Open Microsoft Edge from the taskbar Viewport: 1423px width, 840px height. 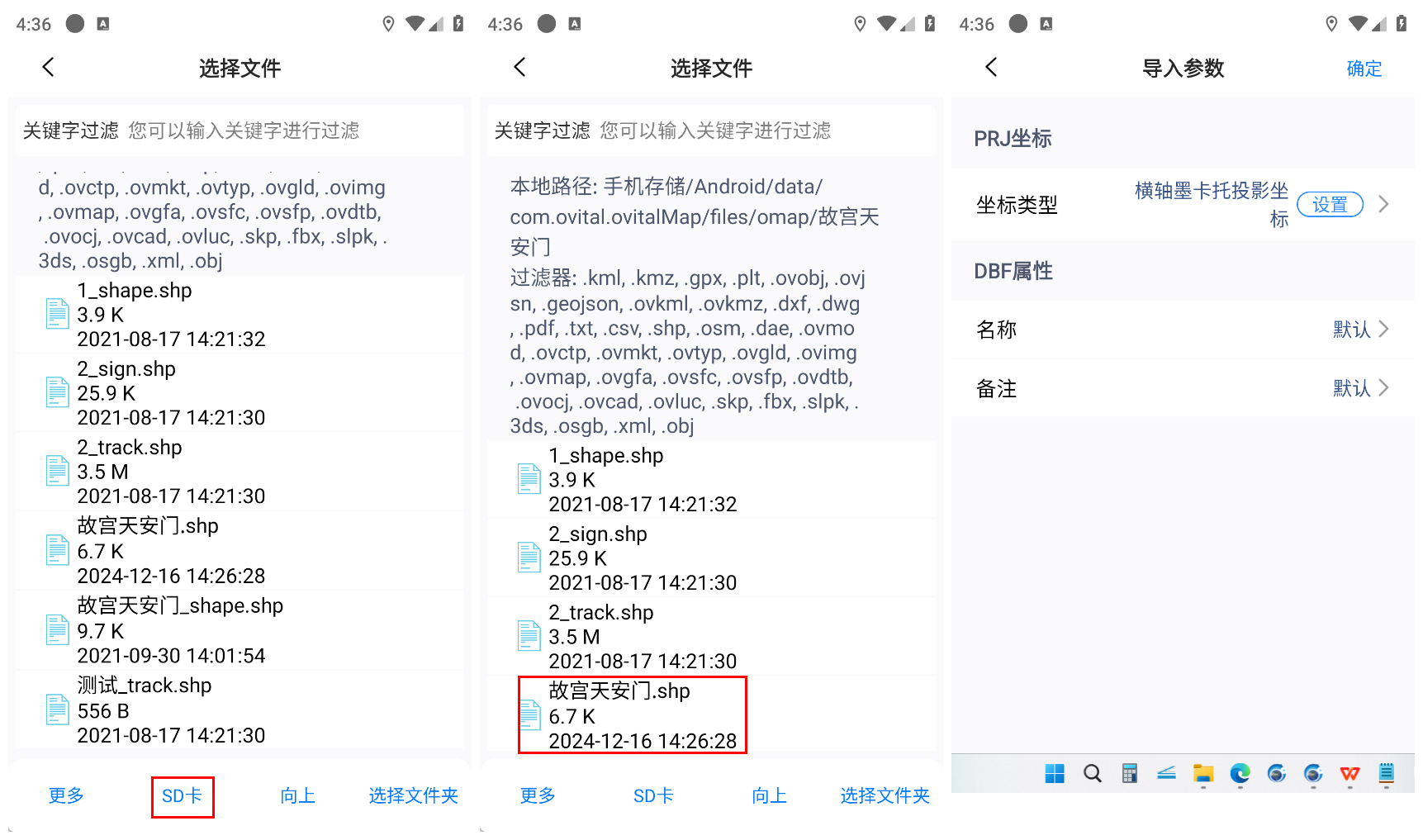pos(1240,773)
